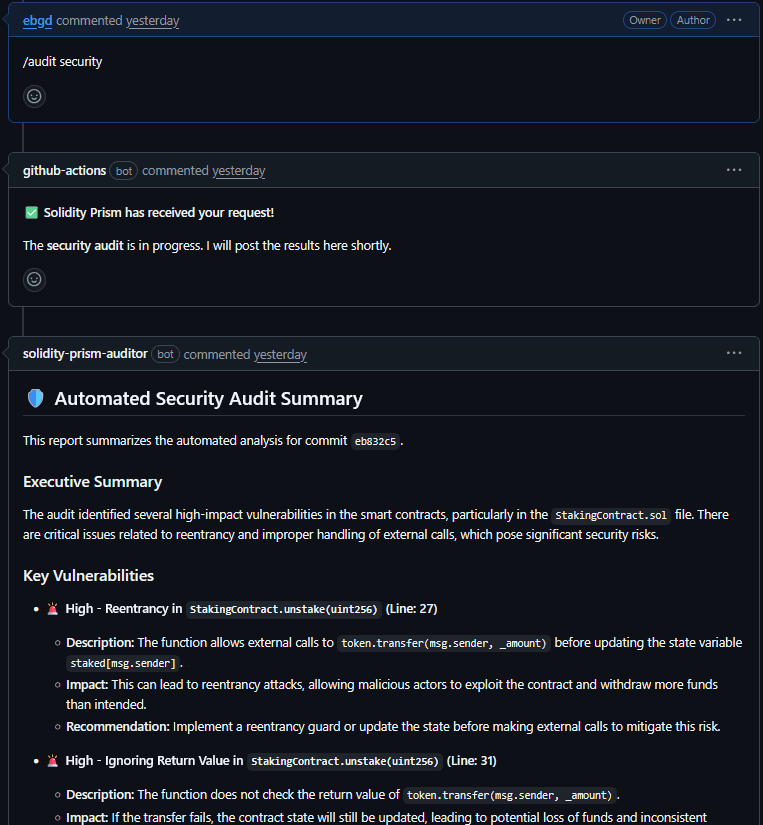Click the Owner badge

(x=645, y=19)
